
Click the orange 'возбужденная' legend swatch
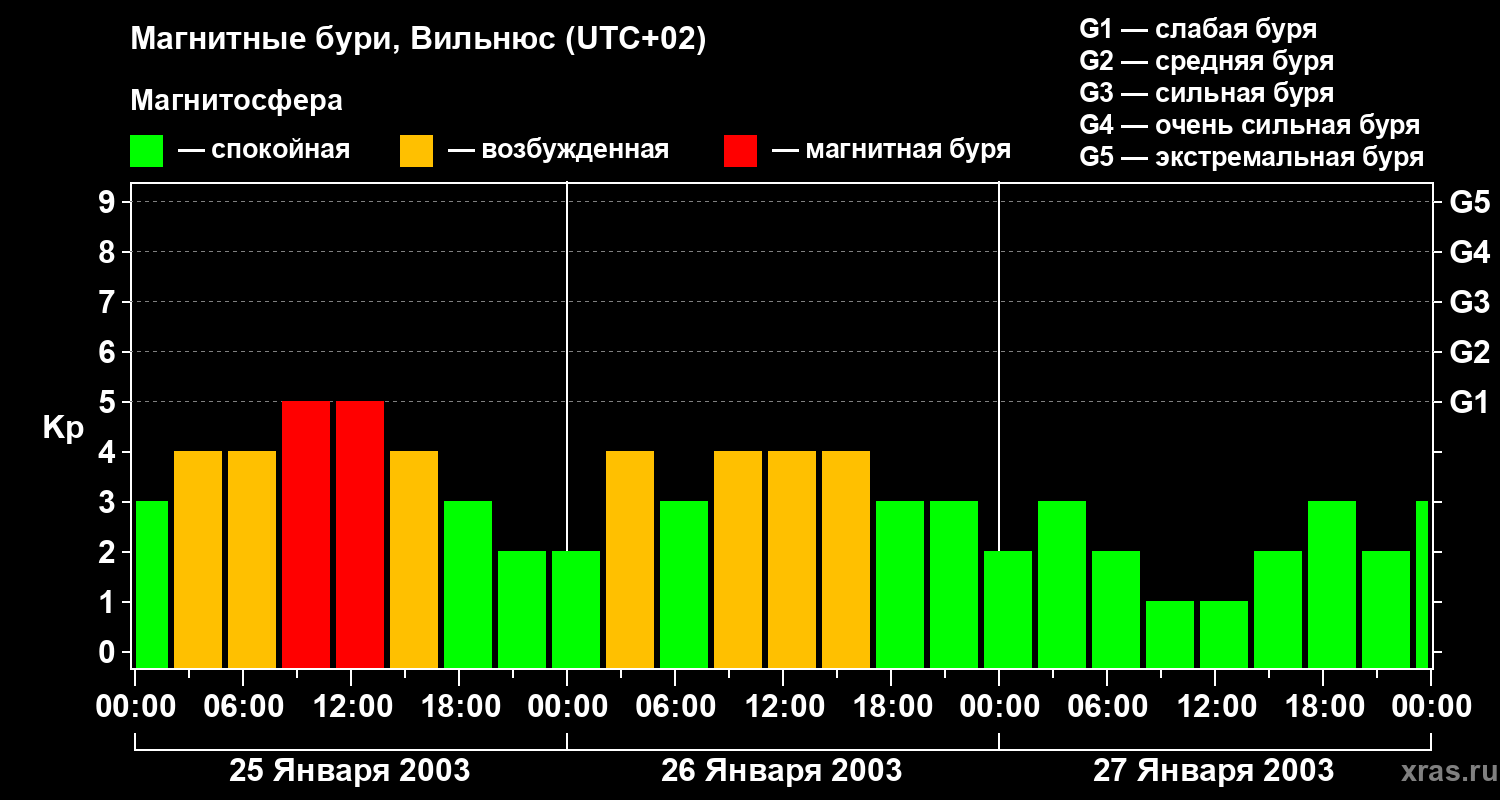pos(416,151)
